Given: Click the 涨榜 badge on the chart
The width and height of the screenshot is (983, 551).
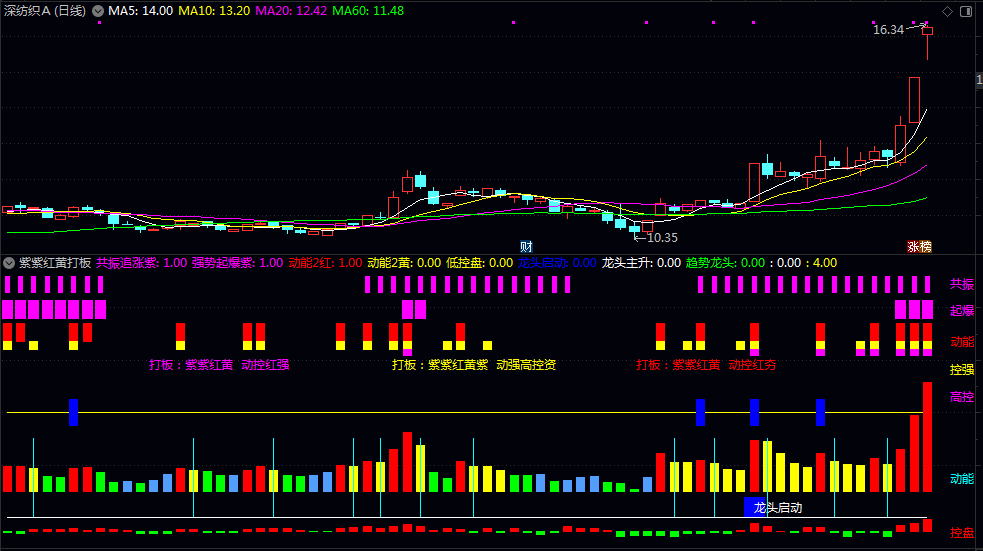Looking at the screenshot, I should pyautogui.click(x=920, y=246).
